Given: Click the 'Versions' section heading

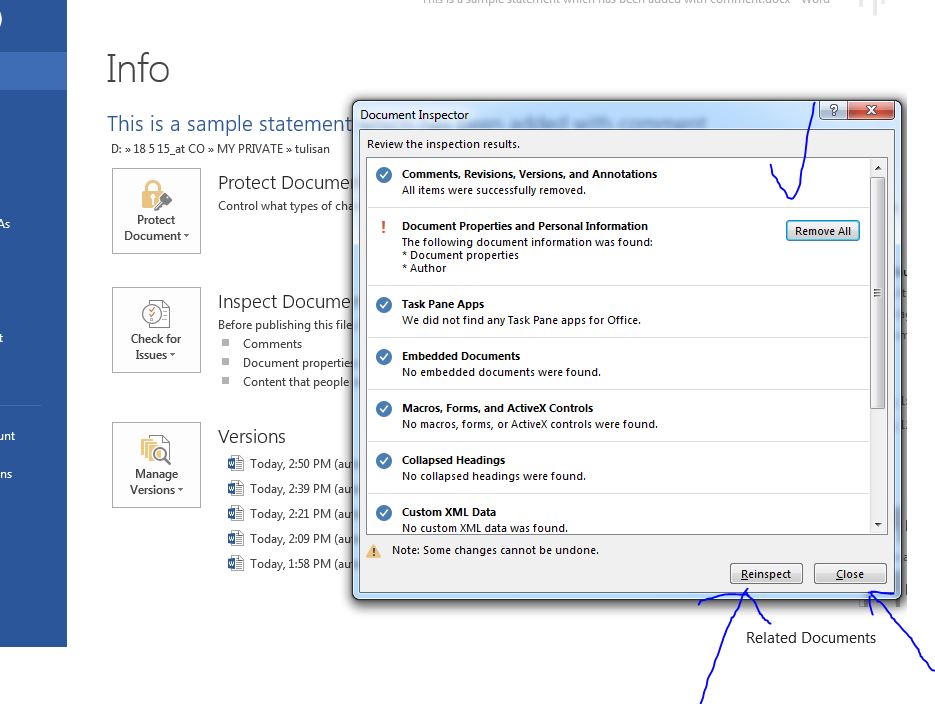Looking at the screenshot, I should [252, 437].
